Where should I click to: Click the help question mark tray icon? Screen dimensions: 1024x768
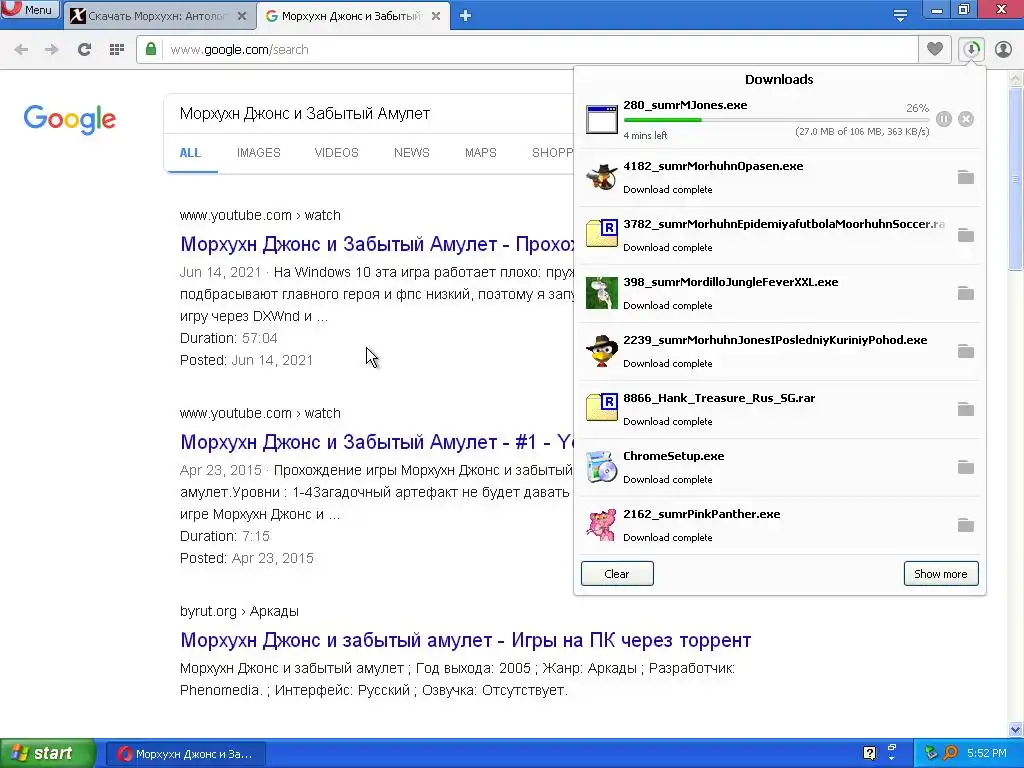coord(869,754)
